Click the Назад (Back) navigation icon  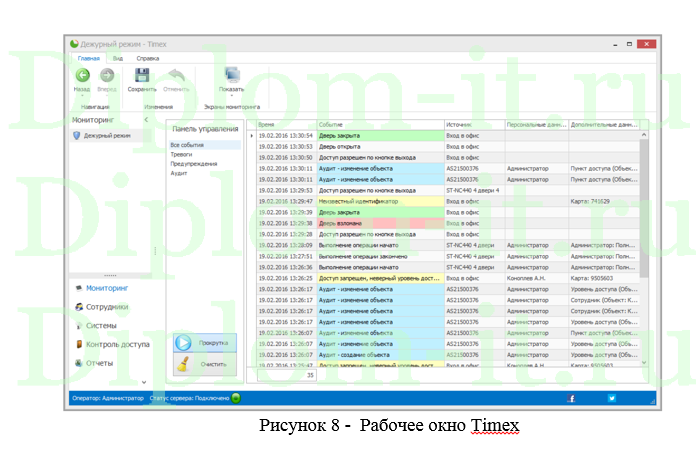coord(82,76)
